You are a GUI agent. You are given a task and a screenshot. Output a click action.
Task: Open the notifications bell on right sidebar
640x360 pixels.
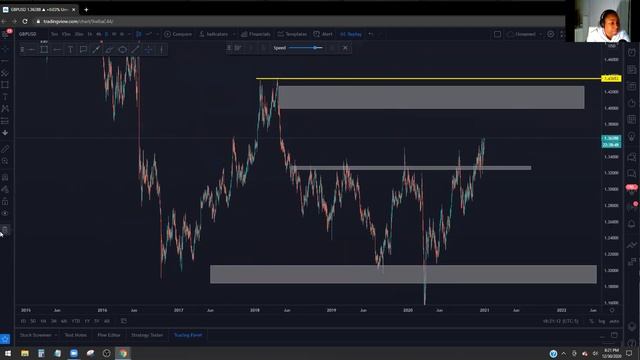pyautogui.click(x=632, y=224)
